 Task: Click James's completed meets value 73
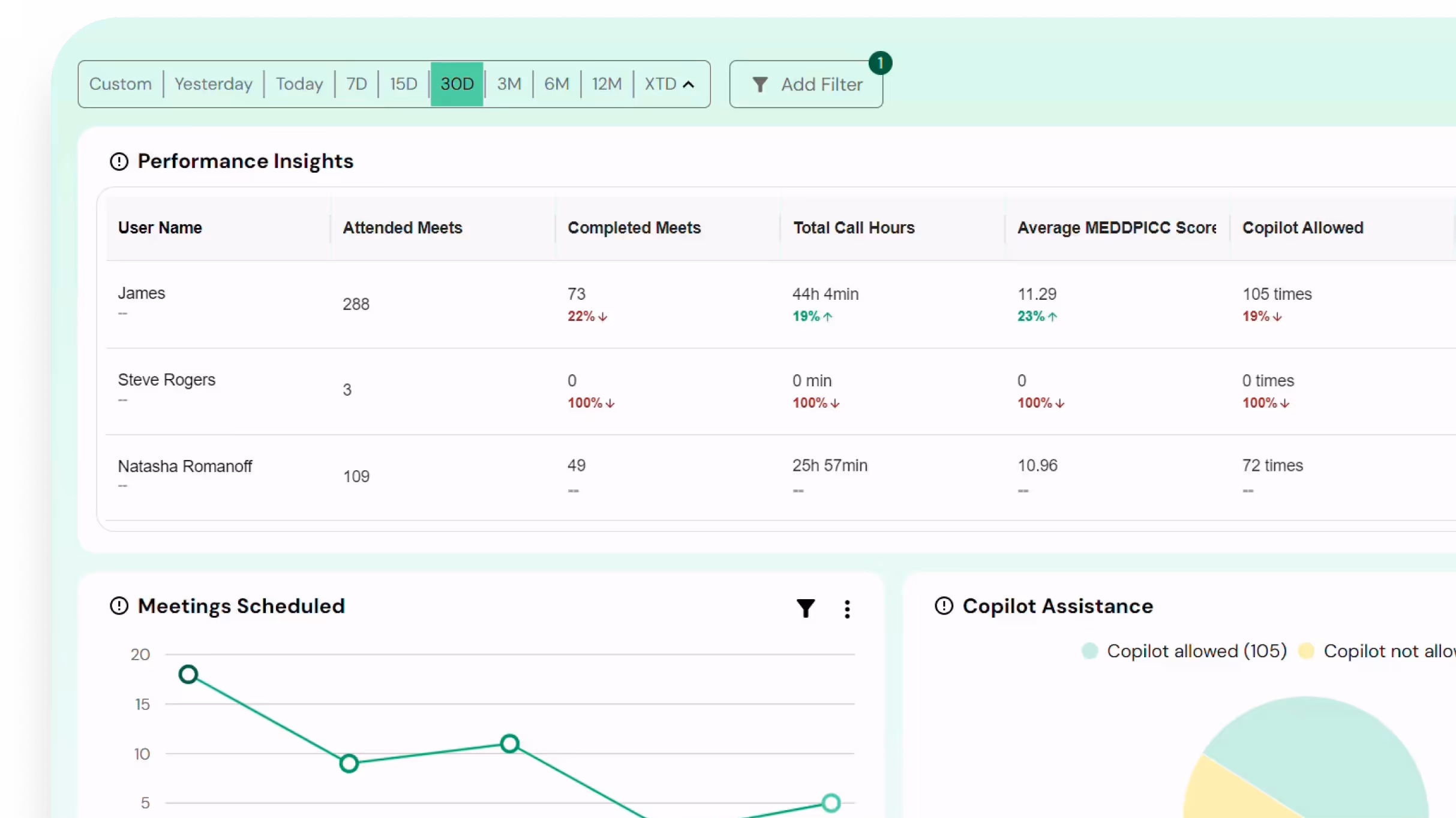pos(577,294)
